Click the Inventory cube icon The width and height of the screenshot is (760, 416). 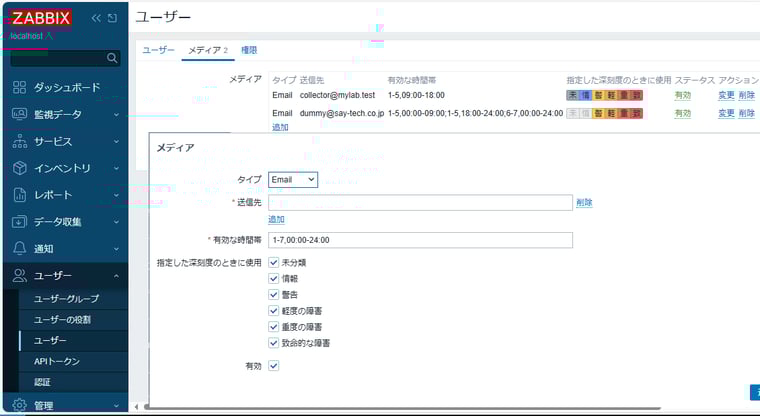click(x=19, y=168)
